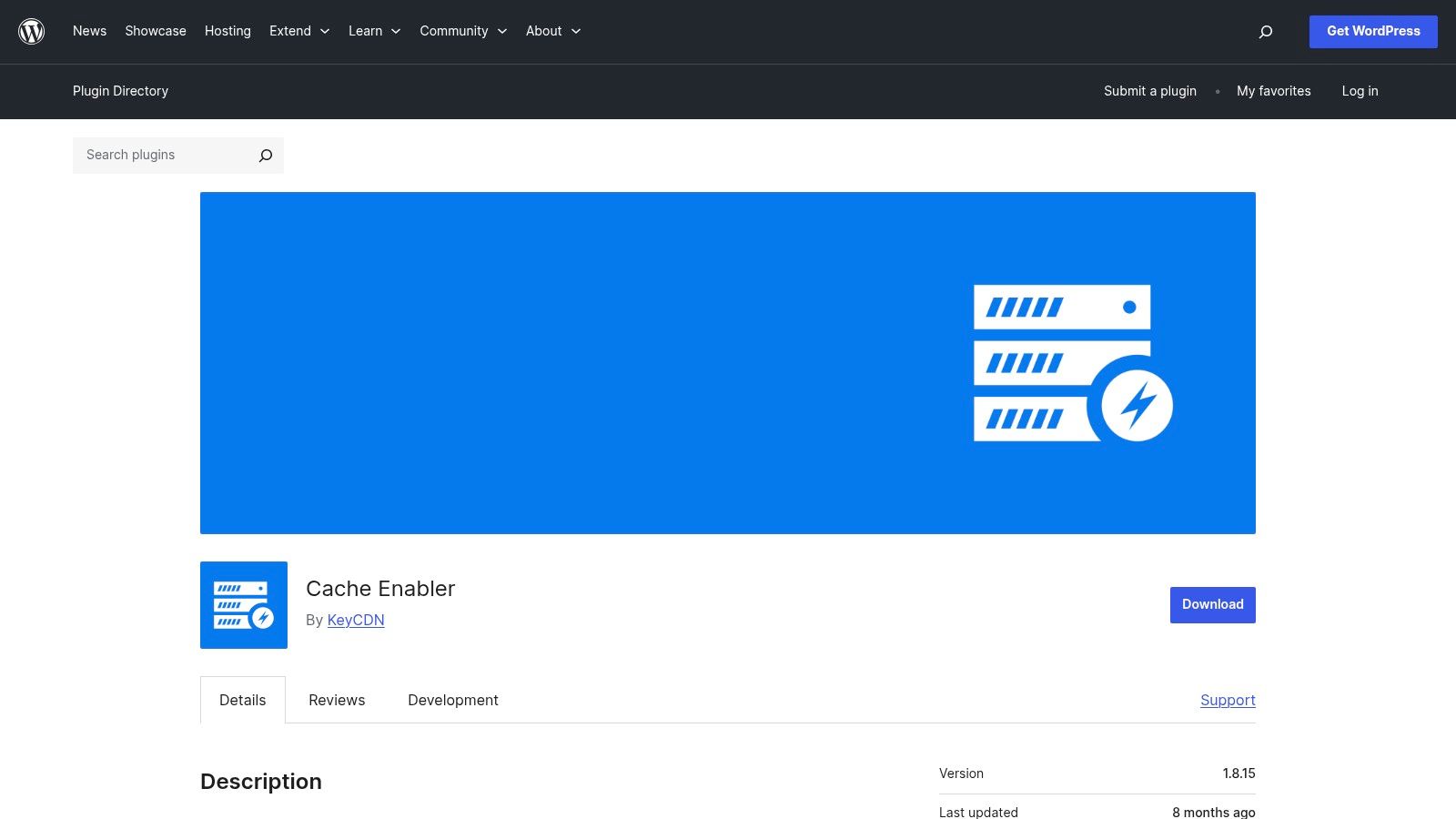Open My favorites

(x=1274, y=91)
